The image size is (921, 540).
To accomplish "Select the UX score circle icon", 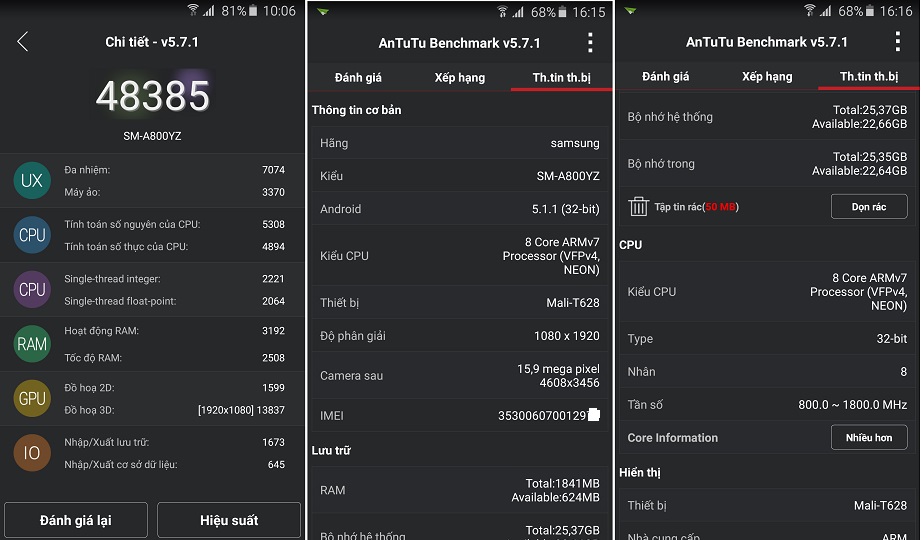I will point(32,180).
